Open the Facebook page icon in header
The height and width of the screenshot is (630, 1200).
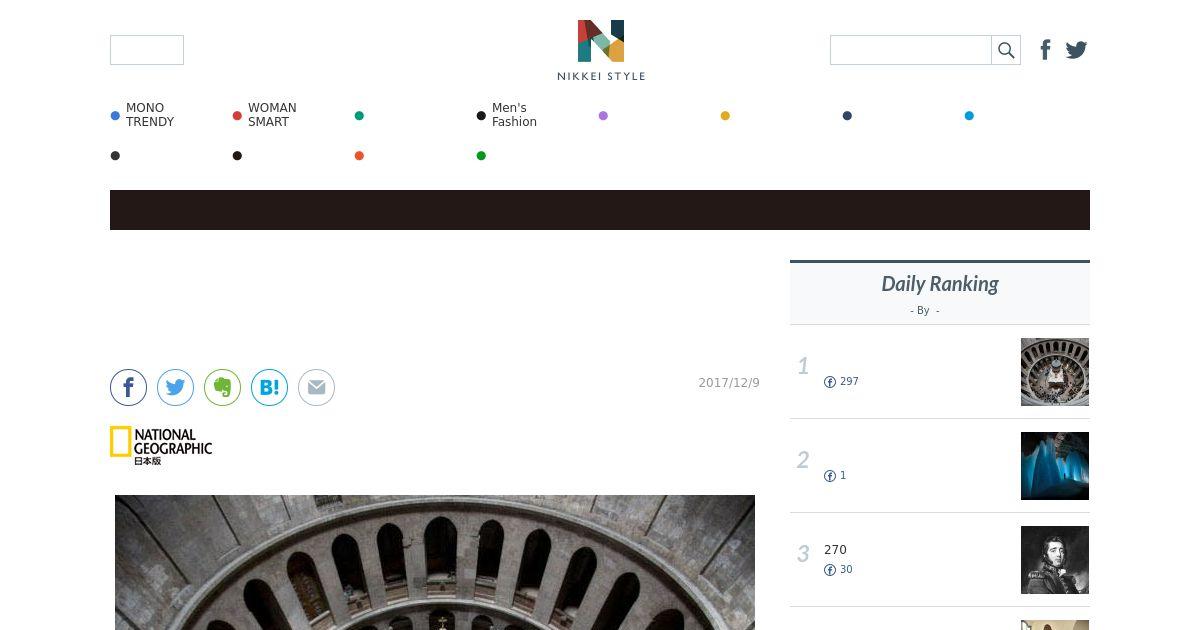point(1045,50)
